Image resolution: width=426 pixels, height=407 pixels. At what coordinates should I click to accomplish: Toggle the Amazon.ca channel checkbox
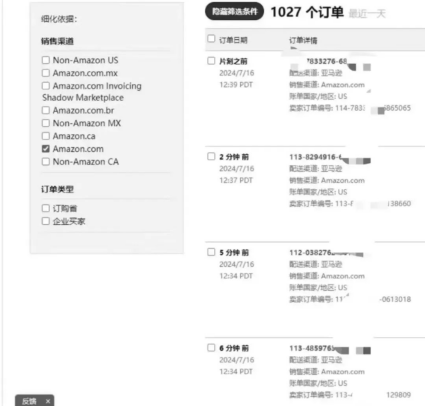46,136
